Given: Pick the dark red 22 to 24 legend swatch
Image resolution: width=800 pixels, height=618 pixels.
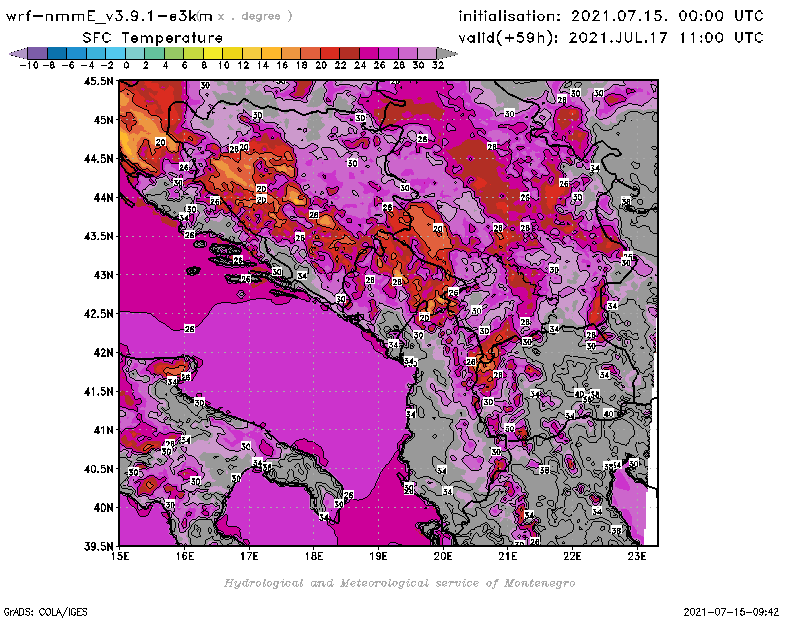Looking at the screenshot, I should (x=349, y=53).
